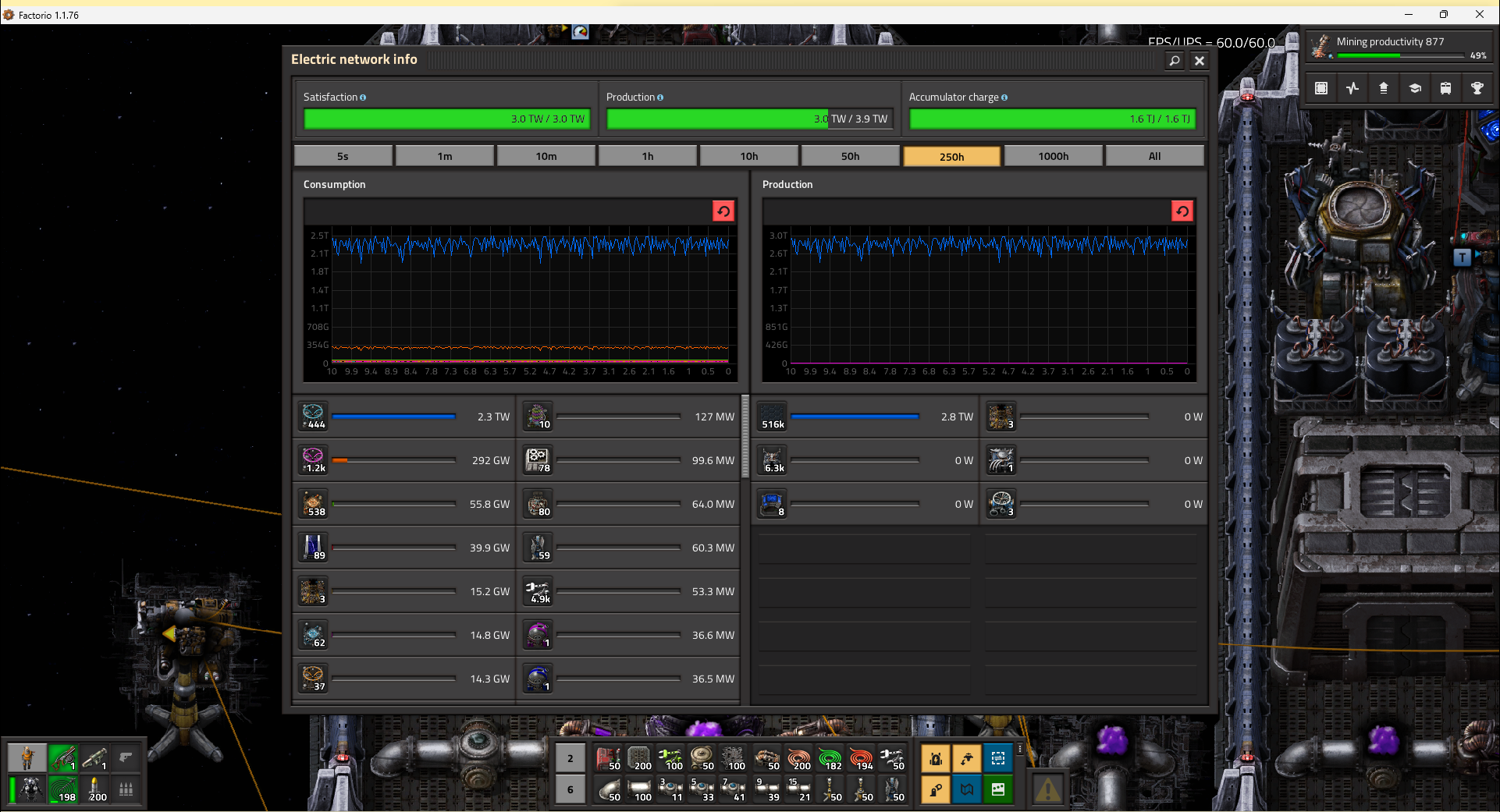This screenshot has height=812, width=1500.
Task: Pick underground pipe showing 15 and 21
Action: click(798, 789)
